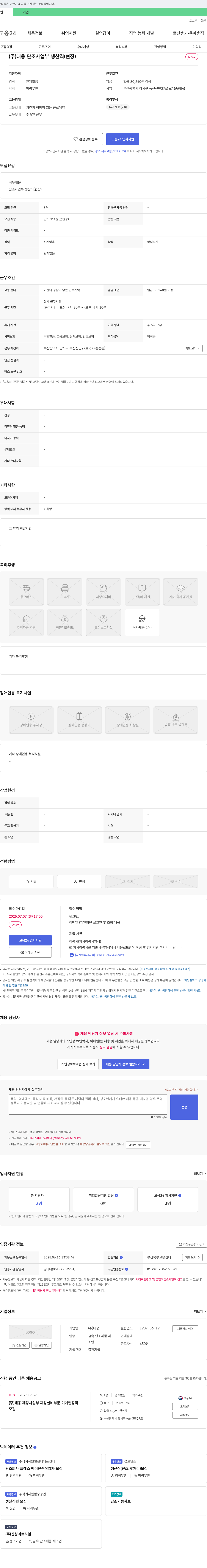
Task: Click the 새창보기 button
Action: pyautogui.click(x=185, y=1415)
